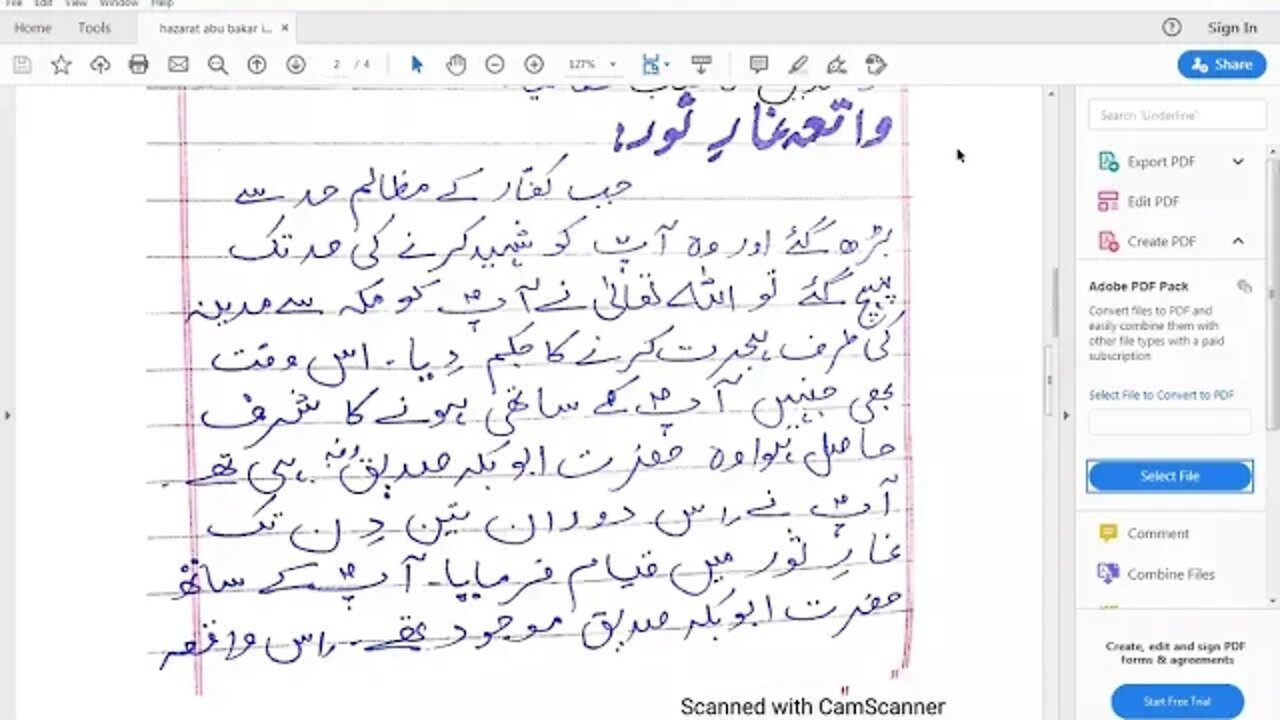
Task: Click the page number field
Action: click(337, 65)
